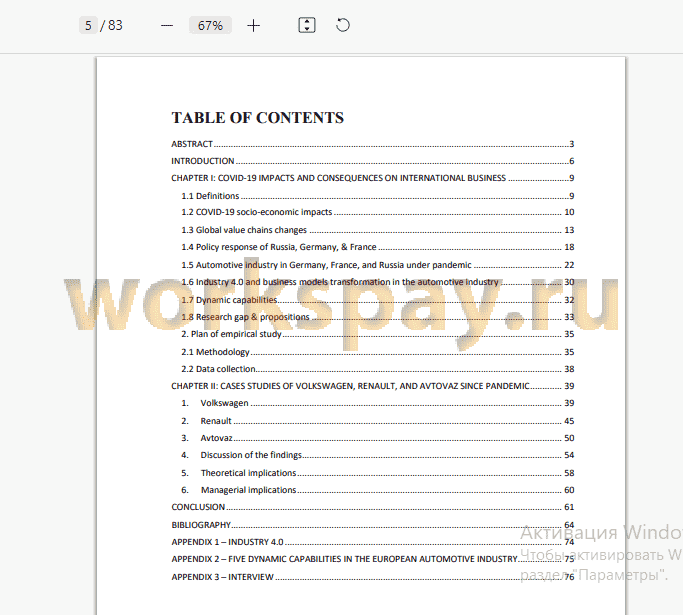
Task: Open Managerial implications entry
Action: tap(378, 490)
